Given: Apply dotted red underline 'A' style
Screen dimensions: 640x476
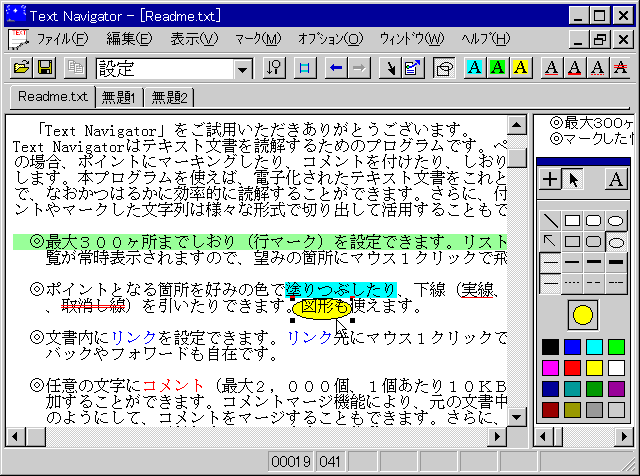Looking at the screenshot, I should (x=598, y=68).
